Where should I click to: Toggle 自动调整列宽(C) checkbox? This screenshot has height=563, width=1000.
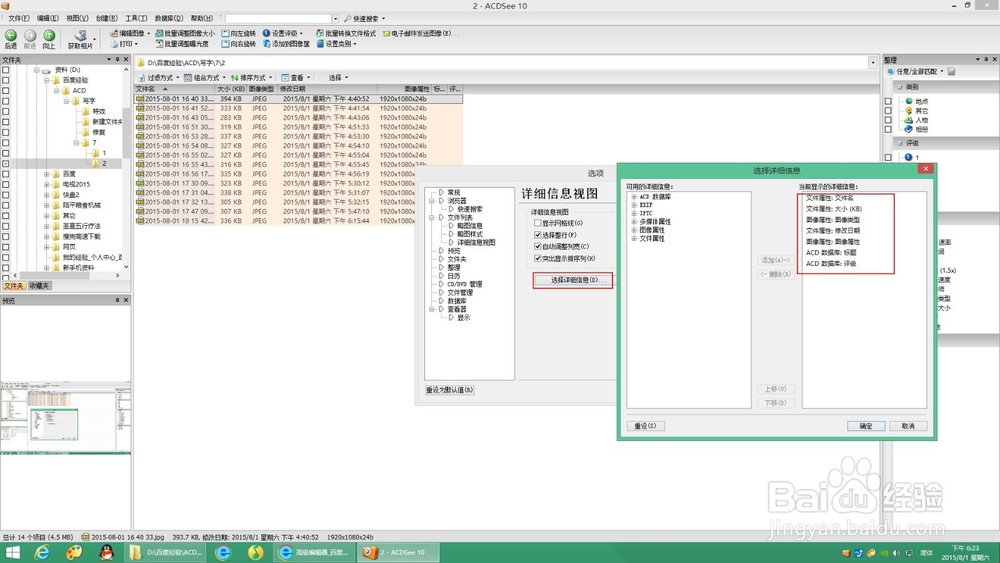coord(538,246)
